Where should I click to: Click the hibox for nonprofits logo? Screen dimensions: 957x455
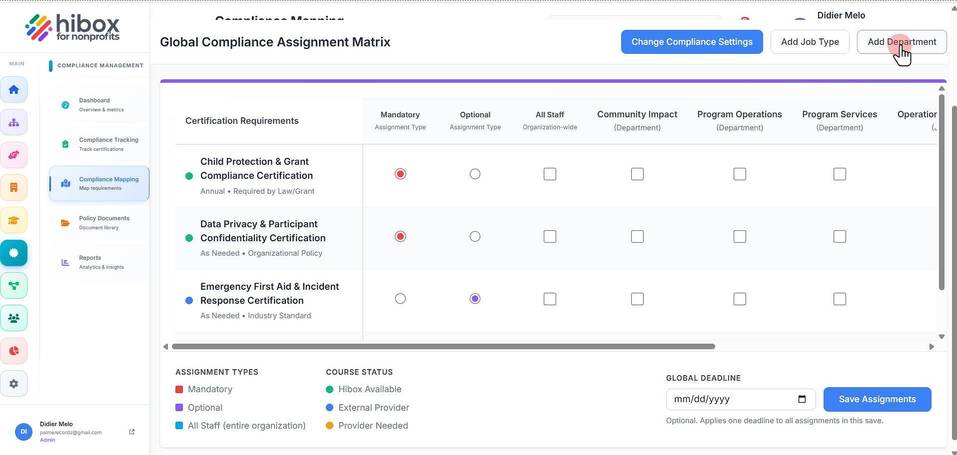[x=73, y=27]
